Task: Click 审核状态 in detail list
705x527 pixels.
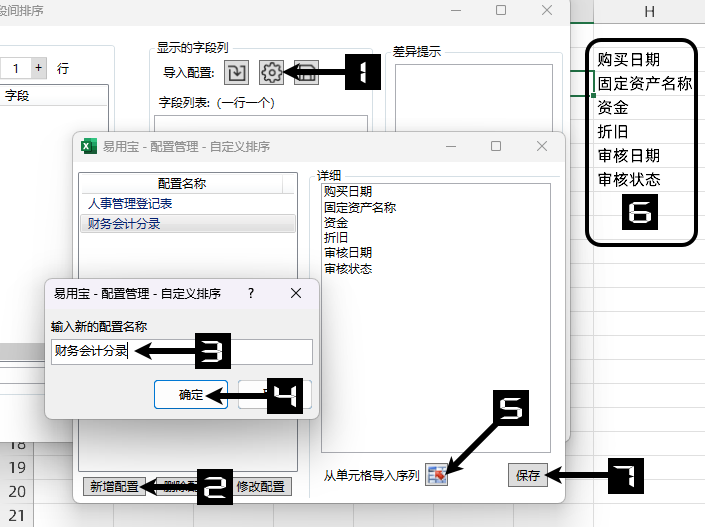Action: [348, 269]
